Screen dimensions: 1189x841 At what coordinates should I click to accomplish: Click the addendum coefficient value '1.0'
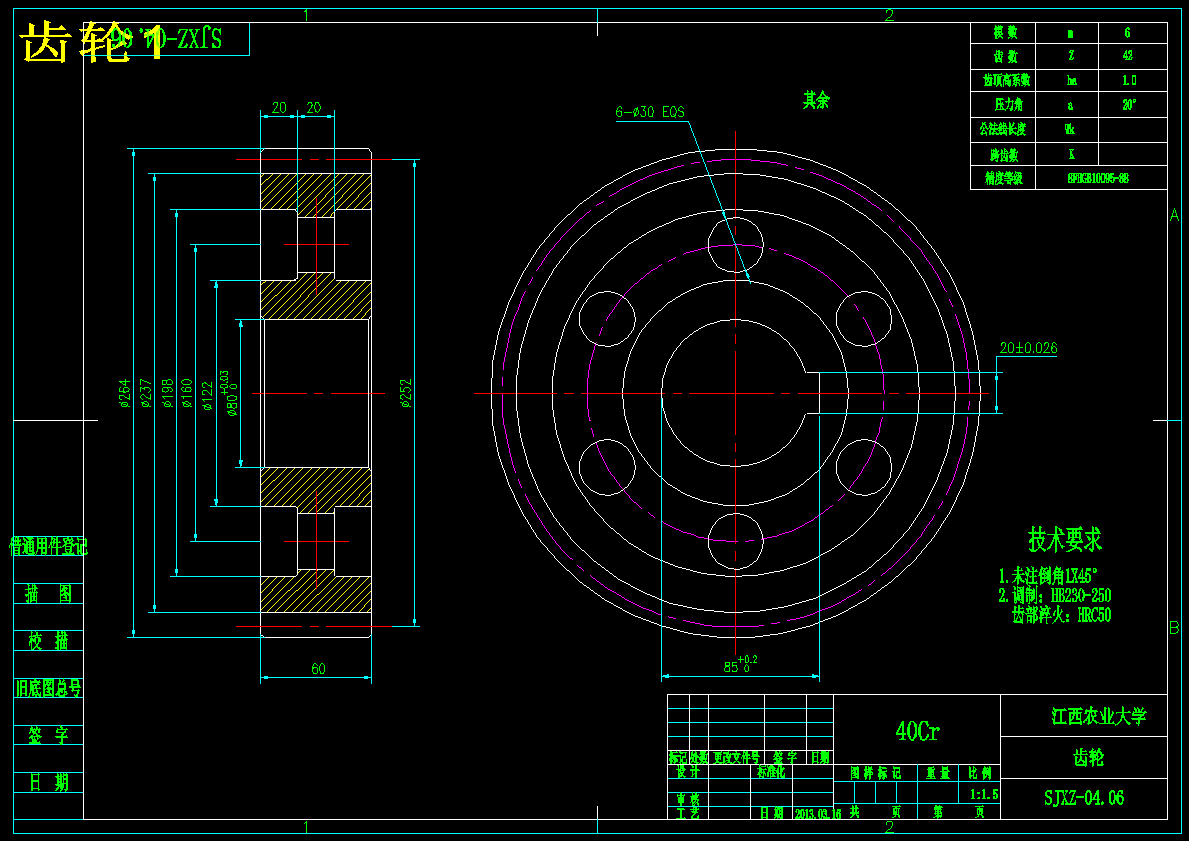click(1129, 80)
